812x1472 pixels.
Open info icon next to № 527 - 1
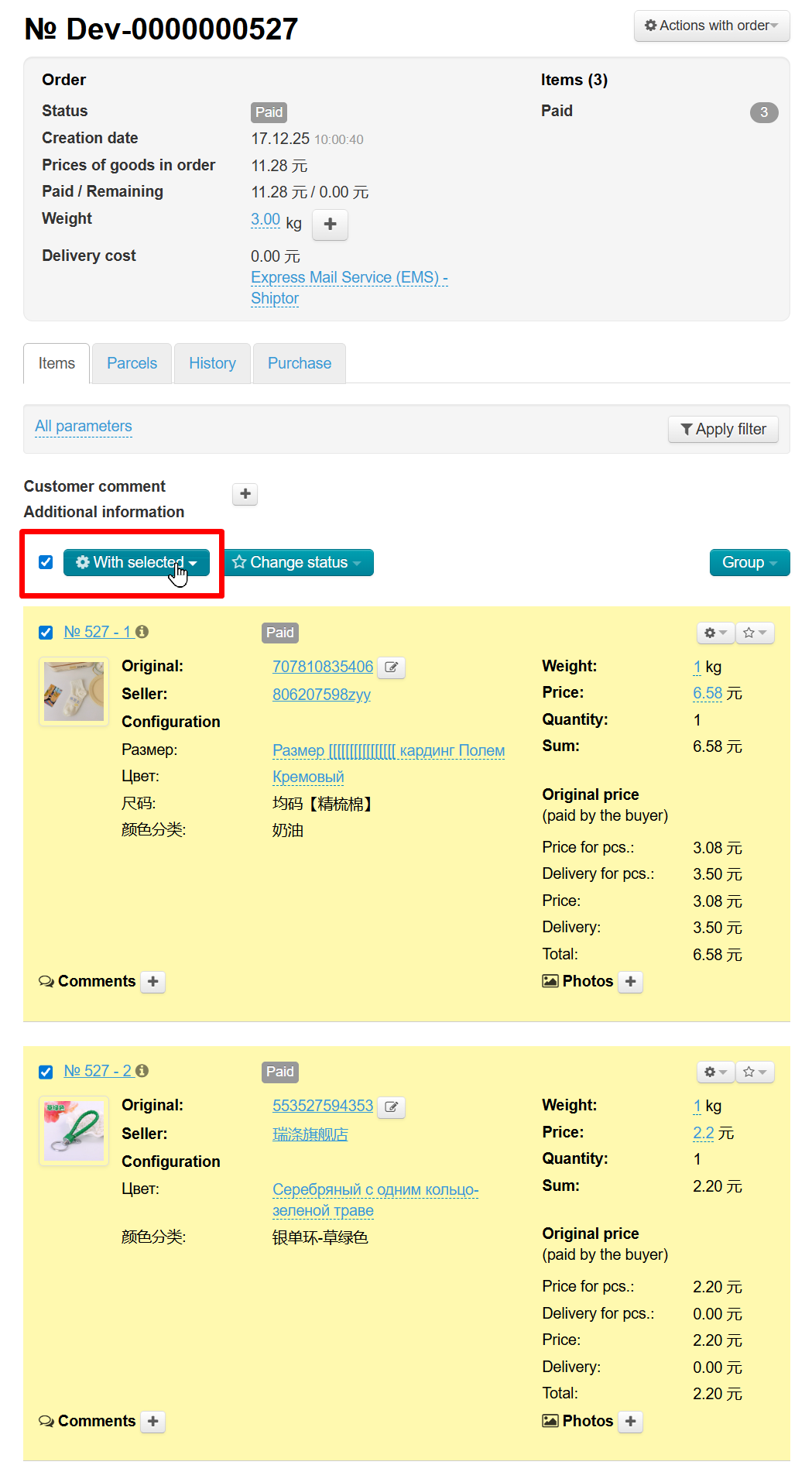[142, 632]
